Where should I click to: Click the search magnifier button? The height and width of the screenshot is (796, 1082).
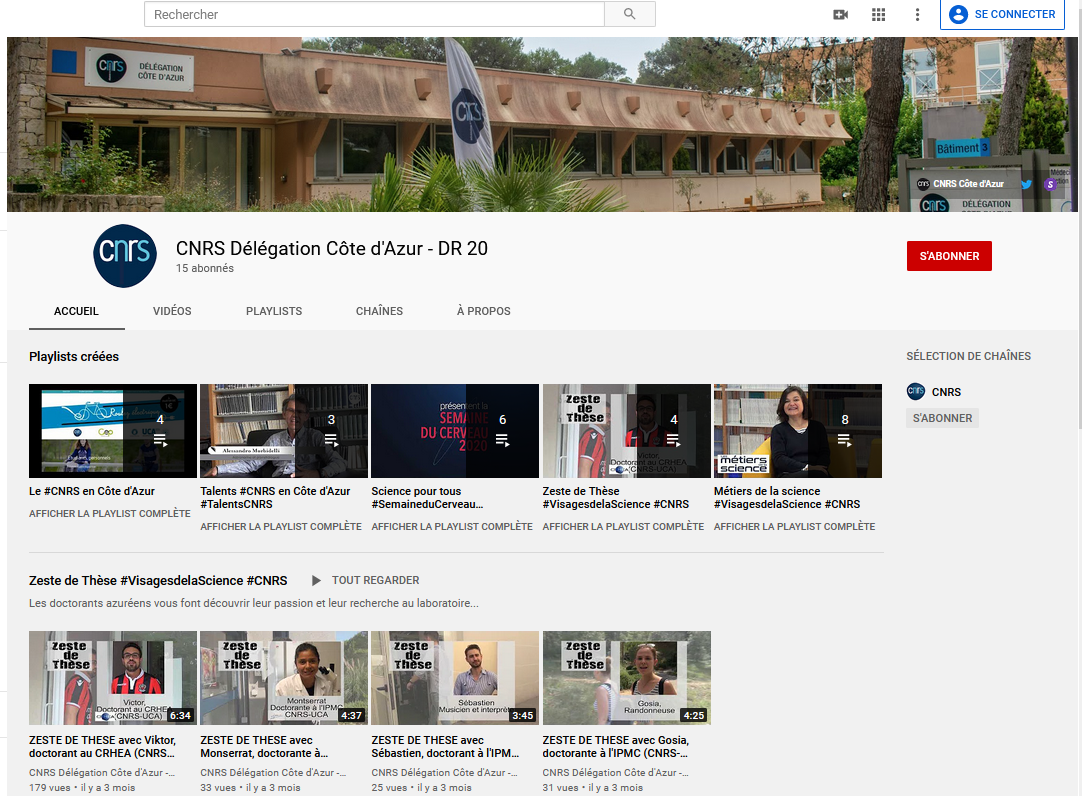tap(629, 14)
